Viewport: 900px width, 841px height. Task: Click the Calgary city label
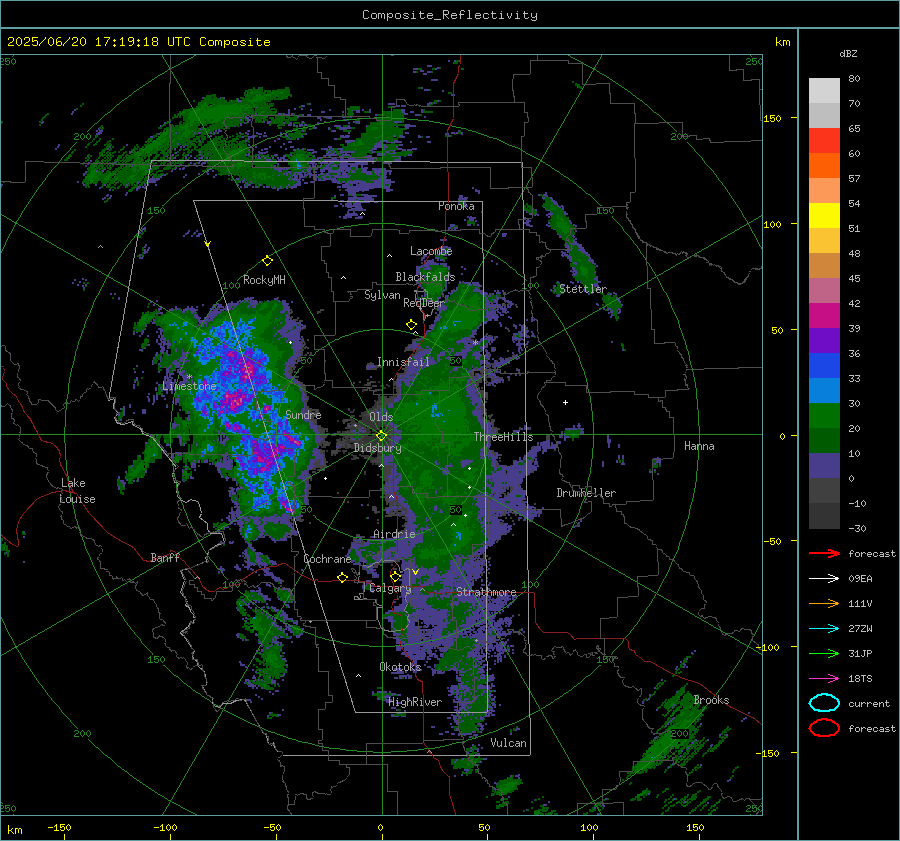pos(390,588)
